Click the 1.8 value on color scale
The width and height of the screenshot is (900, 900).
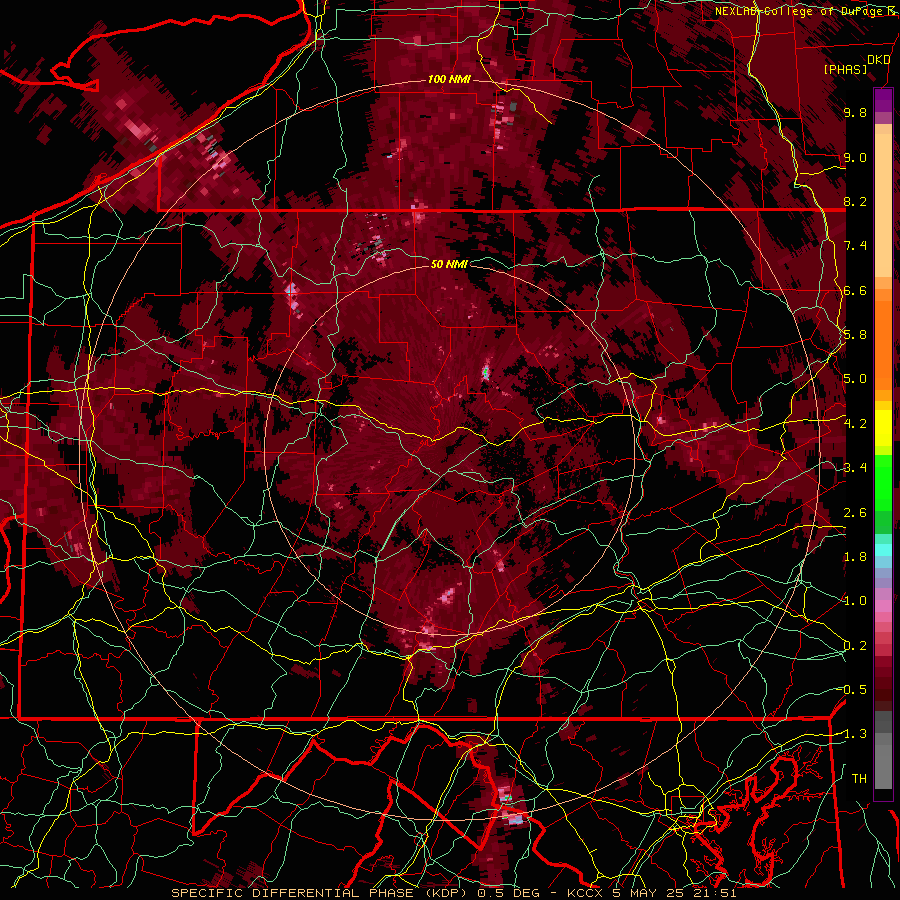(x=855, y=557)
